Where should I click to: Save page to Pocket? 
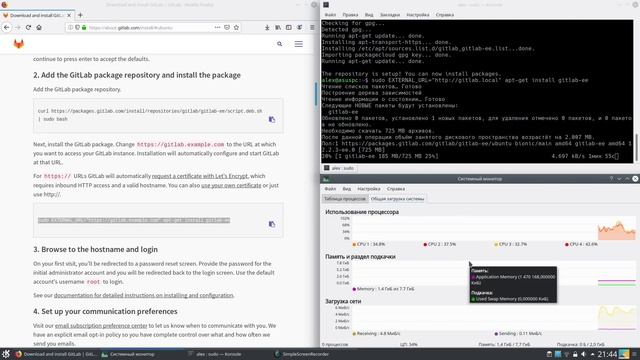[227, 27]
